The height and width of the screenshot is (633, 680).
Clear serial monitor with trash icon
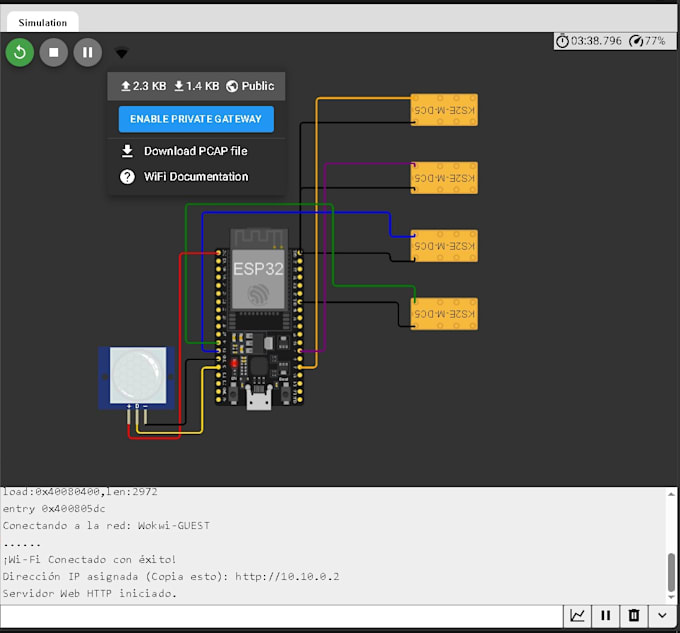634,615
